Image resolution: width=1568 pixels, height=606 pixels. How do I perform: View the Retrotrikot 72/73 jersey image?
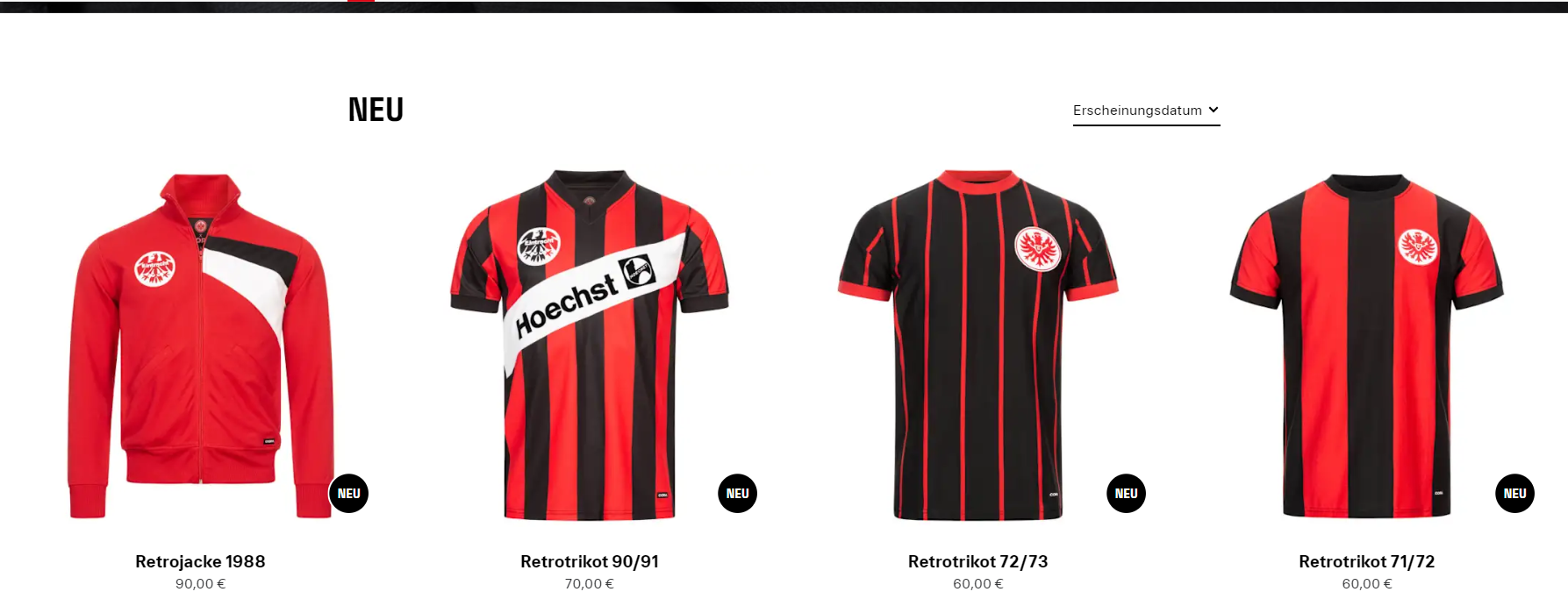tap(978, 346)
